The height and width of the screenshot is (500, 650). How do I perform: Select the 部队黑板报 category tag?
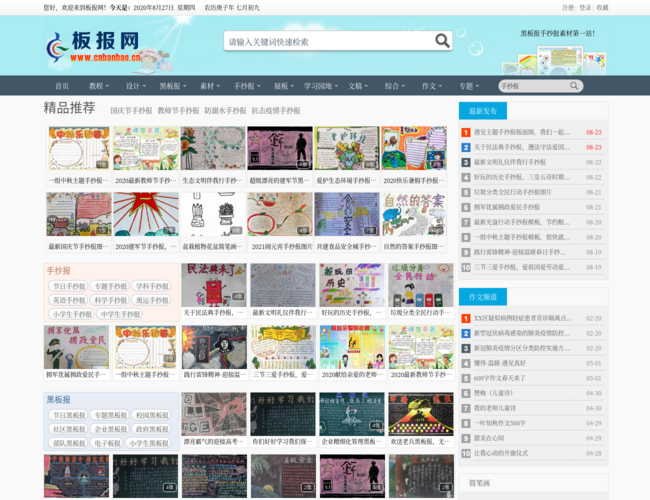[x=69, y=443]
